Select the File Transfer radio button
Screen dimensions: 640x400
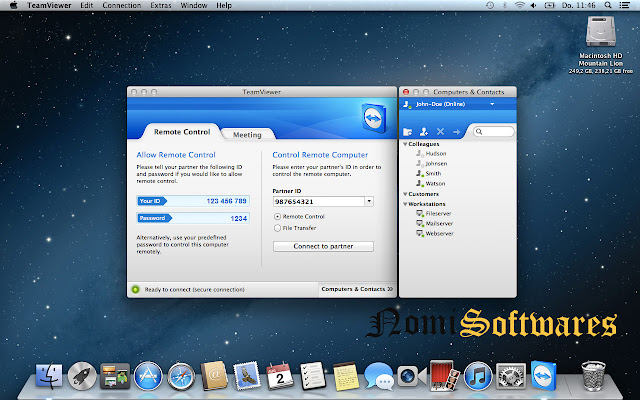click(278, 228)
